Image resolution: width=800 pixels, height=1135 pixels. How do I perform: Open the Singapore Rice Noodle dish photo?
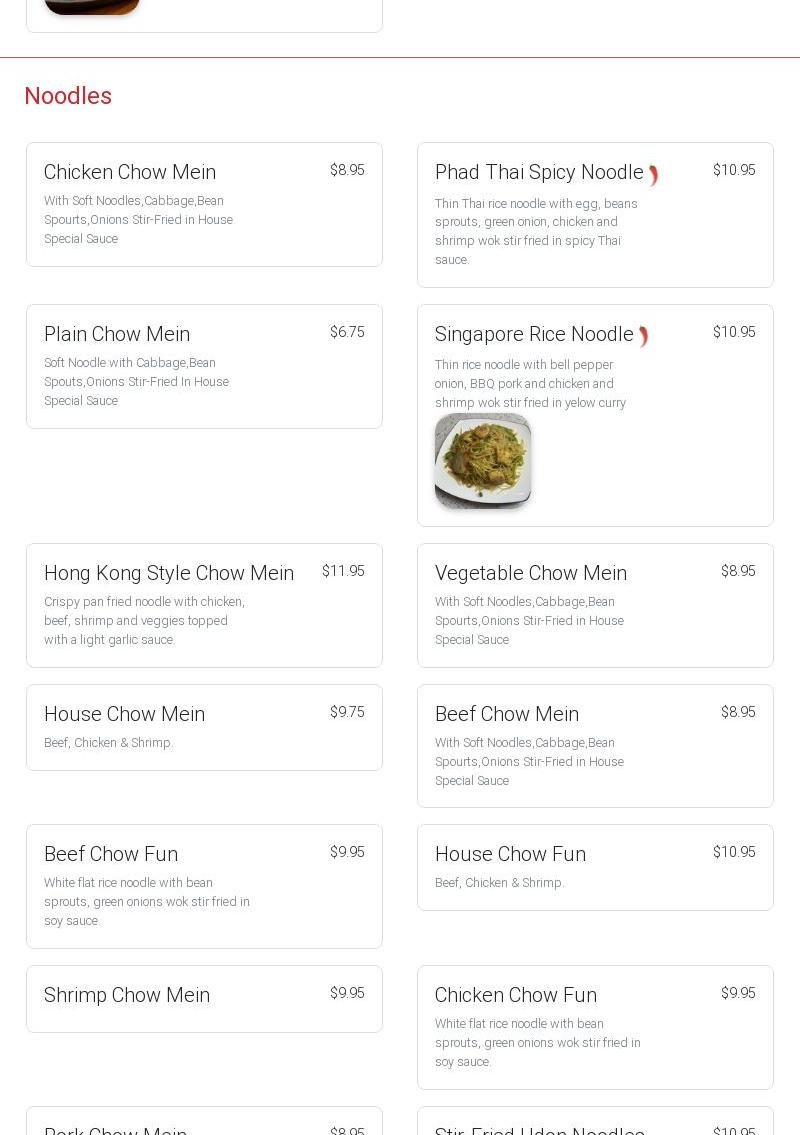[x=483, y=460]
